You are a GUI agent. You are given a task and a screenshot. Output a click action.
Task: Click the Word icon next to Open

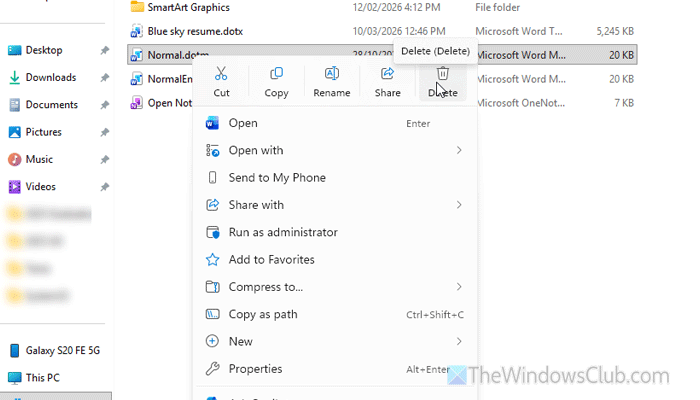pyautogui.click(x=212, y=123)
